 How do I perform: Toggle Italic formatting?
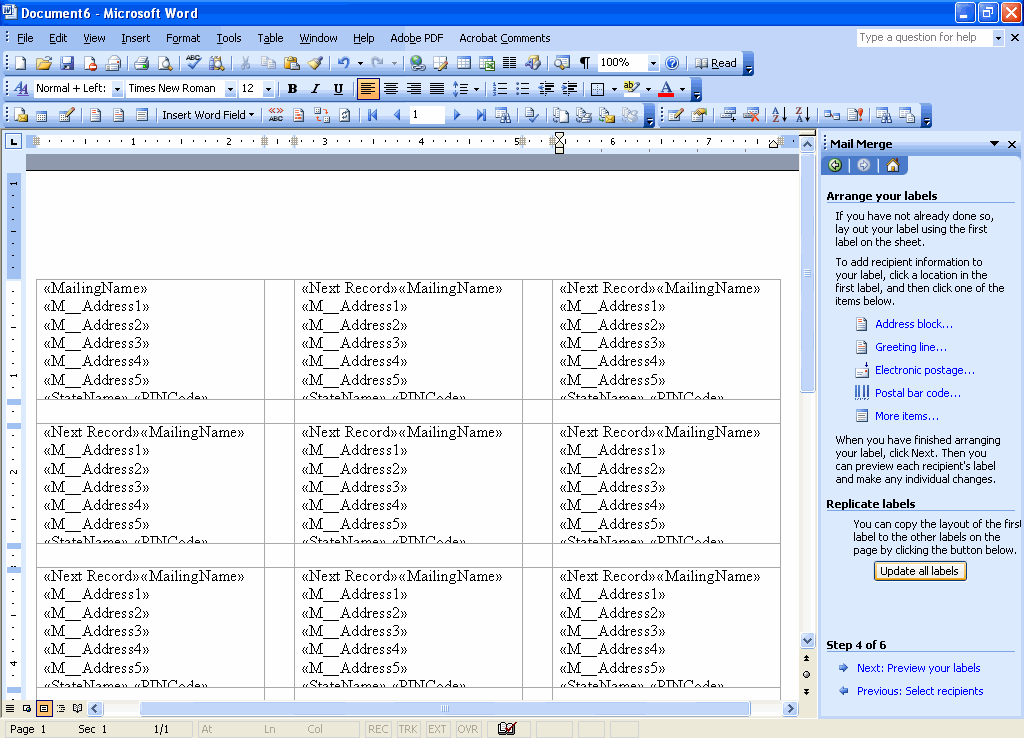[315, 89]
